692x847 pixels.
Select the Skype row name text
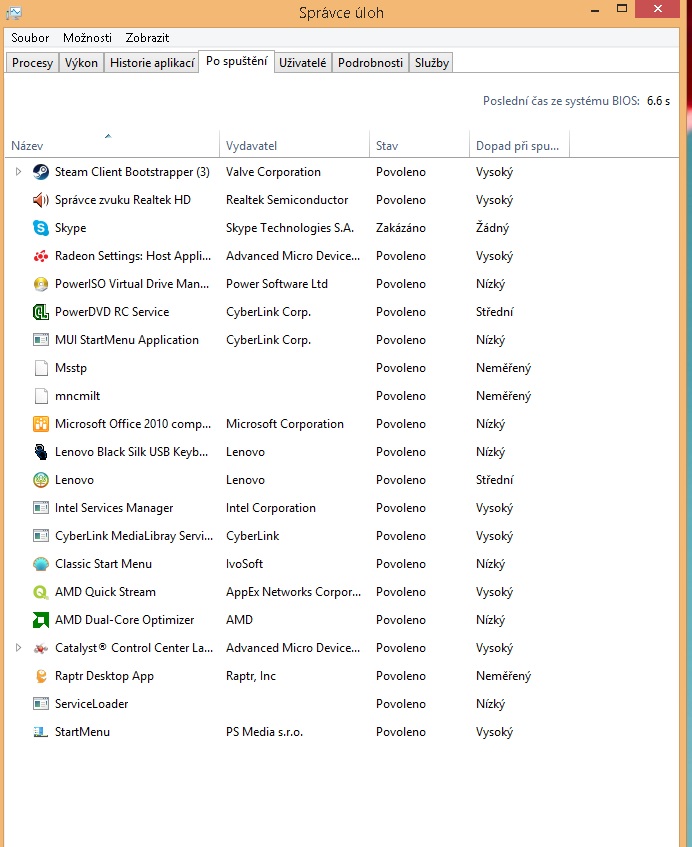click(71, 228)
